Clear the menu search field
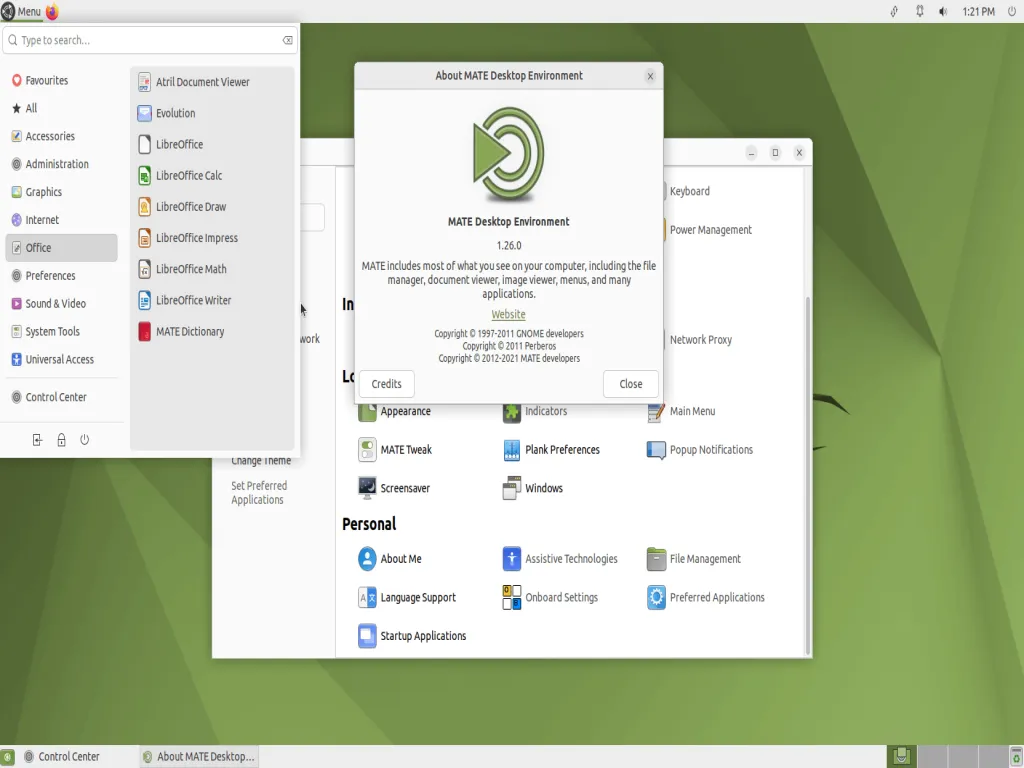The image size is (1024, 768). [287, 40]
